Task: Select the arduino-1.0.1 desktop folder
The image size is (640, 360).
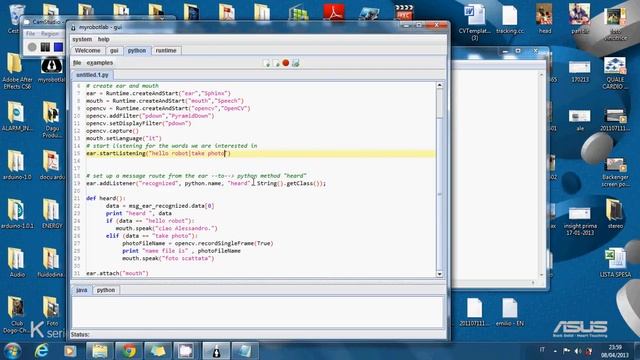Action: point(17,214)
